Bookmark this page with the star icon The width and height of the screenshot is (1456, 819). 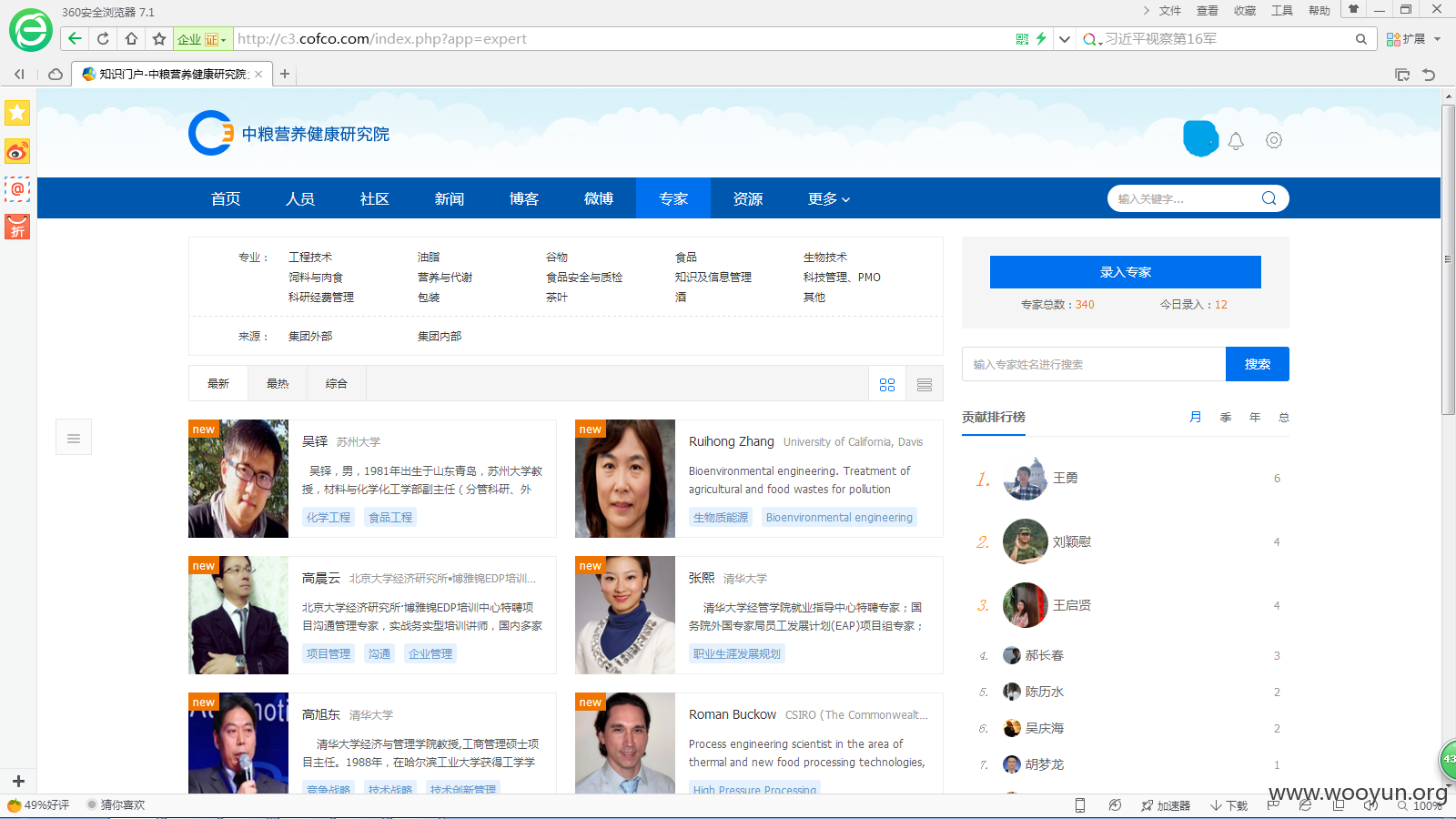(x=159, y=38)
